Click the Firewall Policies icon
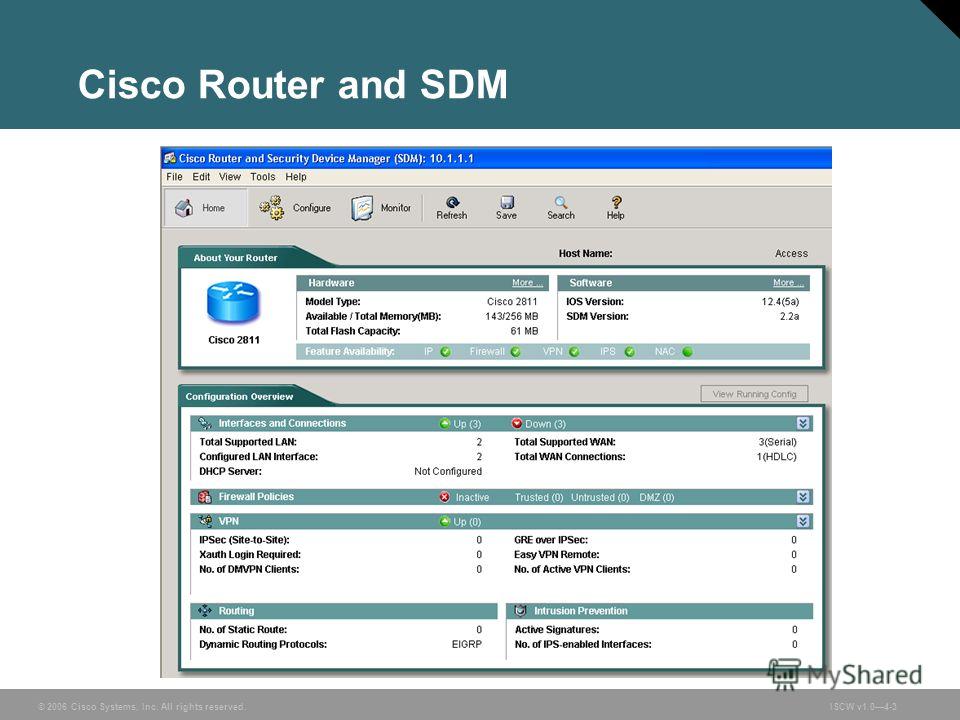960x720 pixels. (x=205, y=497)
